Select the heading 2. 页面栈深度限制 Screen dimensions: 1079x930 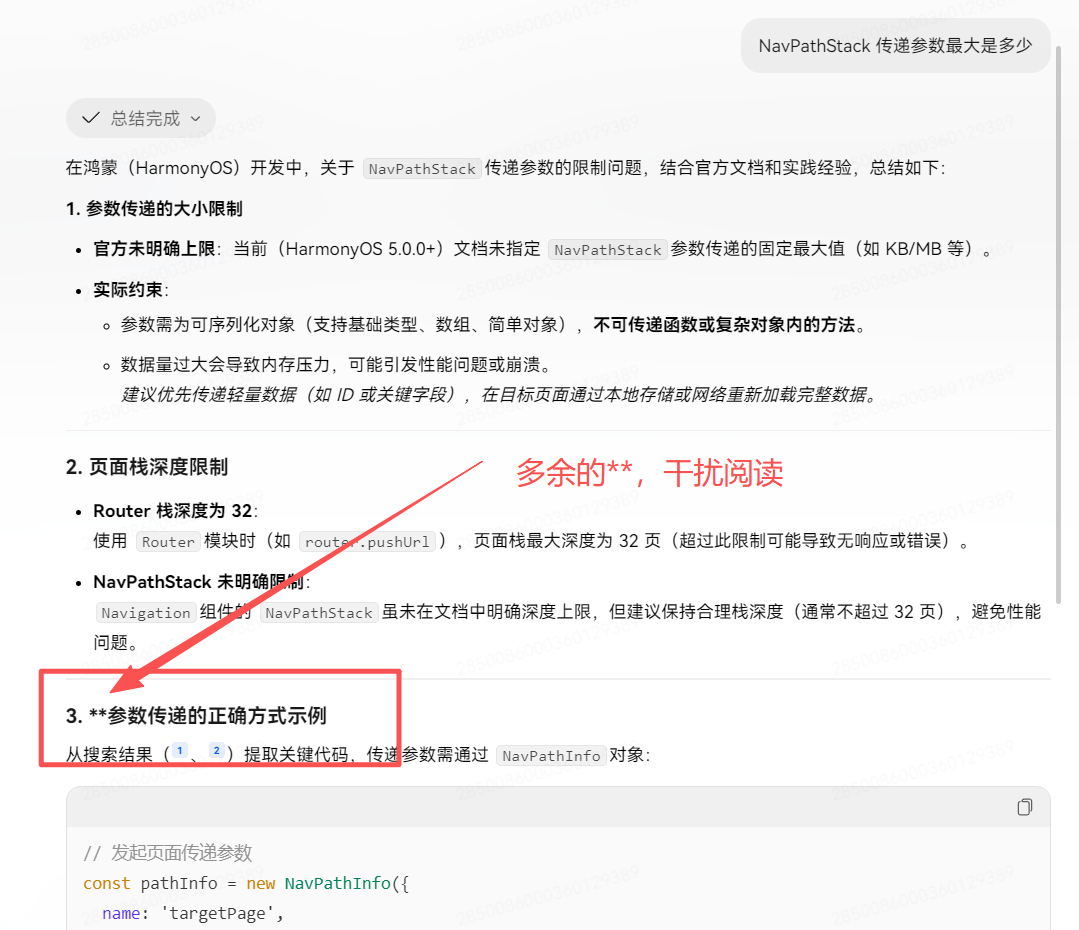(147, 467)
